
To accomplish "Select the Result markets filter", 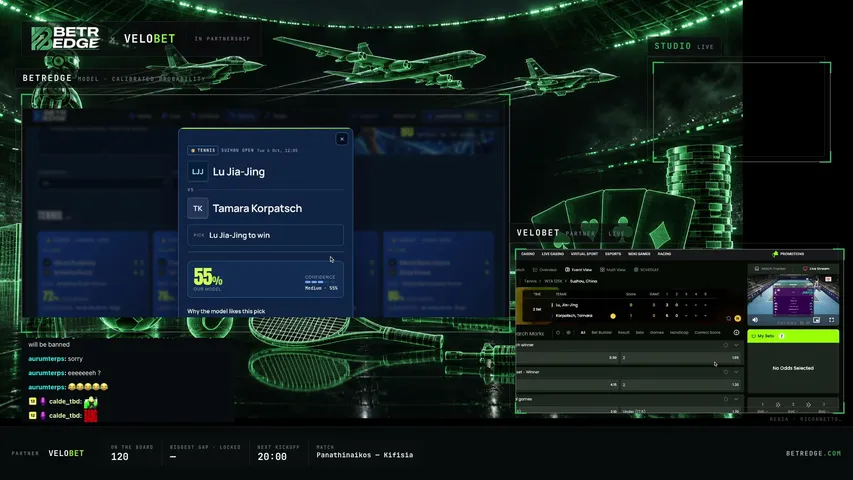I will 624,333.
